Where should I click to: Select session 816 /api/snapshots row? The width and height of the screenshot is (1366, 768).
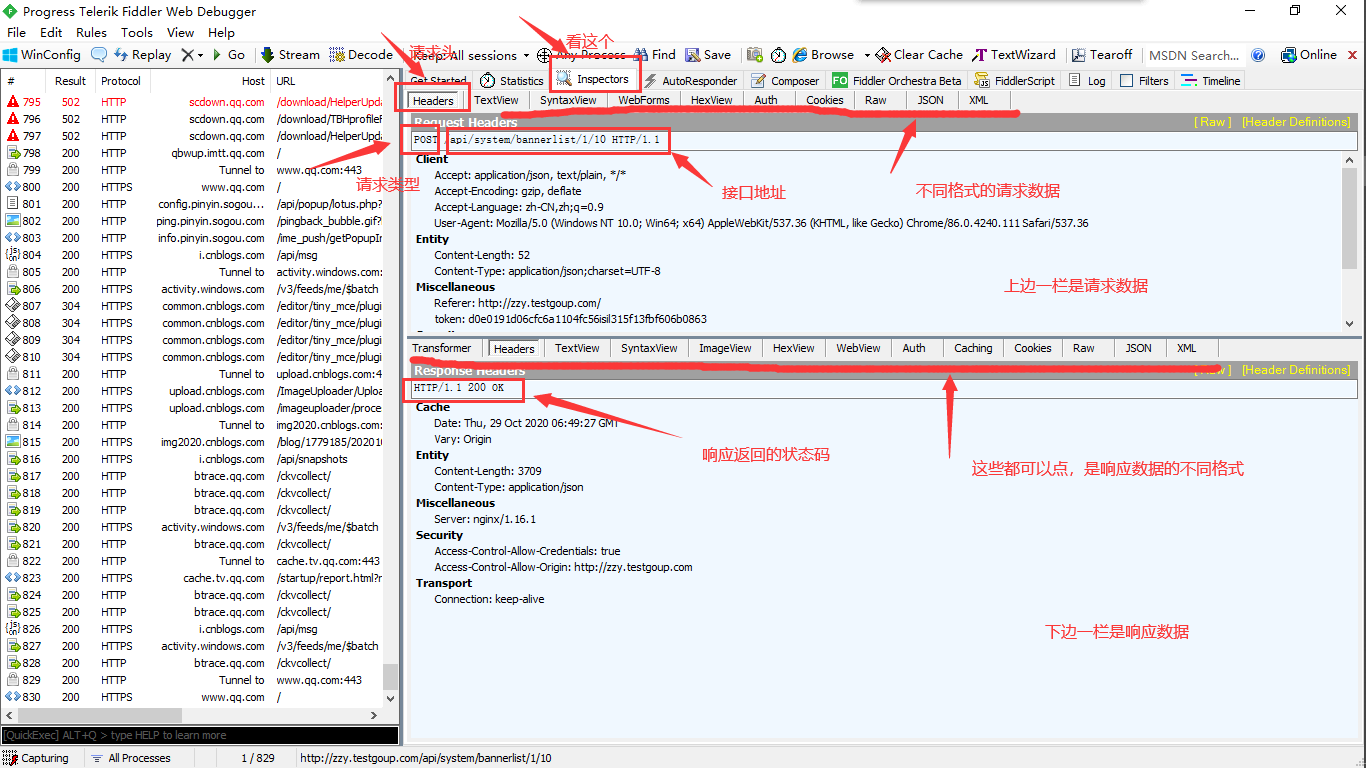coord(192,459)
